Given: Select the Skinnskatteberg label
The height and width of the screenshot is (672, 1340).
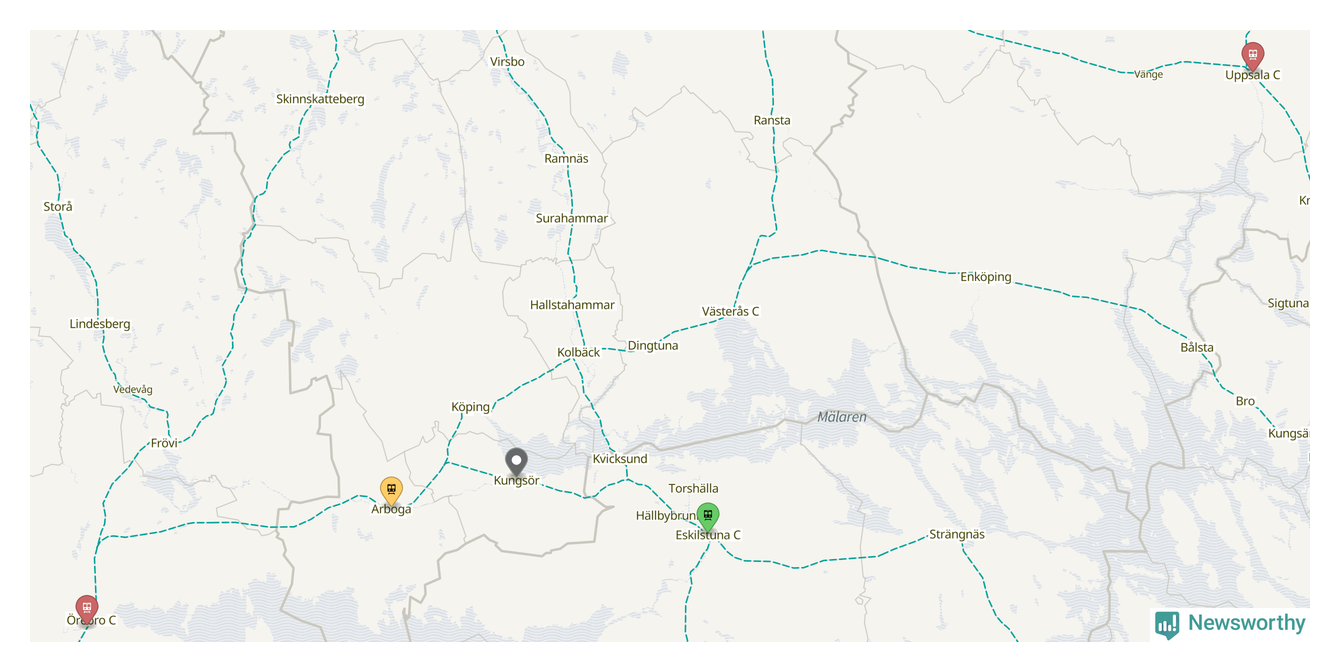Looking at the screenshot, I should point(320,99).
